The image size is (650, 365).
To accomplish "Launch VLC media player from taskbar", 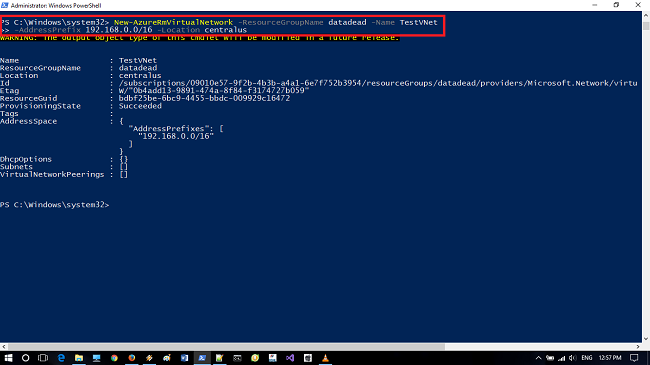I will (x=325, y=358).
